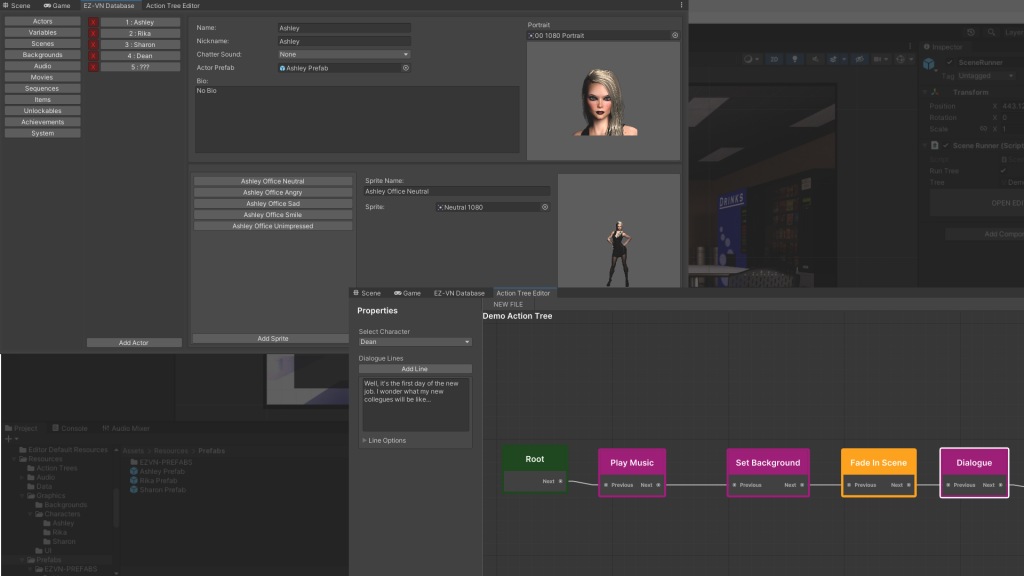
Task: Click the Add Sprite button
Action: [x=272, y=339]
